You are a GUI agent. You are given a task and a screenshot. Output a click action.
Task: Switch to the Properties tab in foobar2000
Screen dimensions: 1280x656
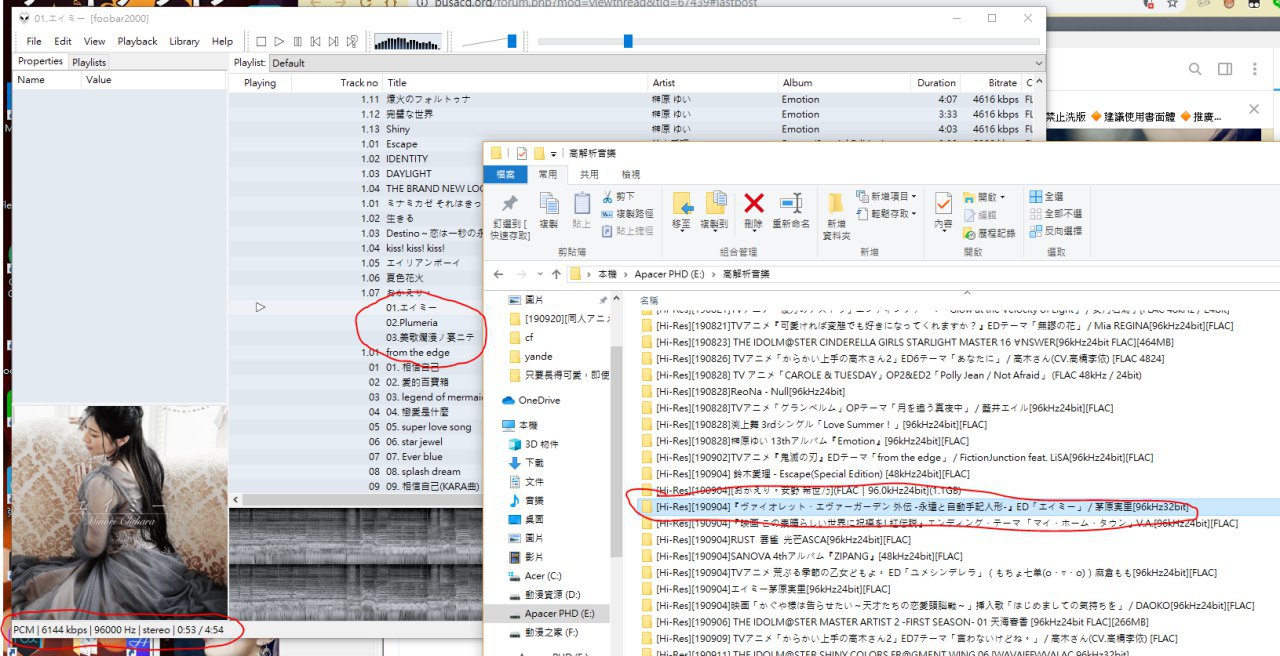(40, 62)
